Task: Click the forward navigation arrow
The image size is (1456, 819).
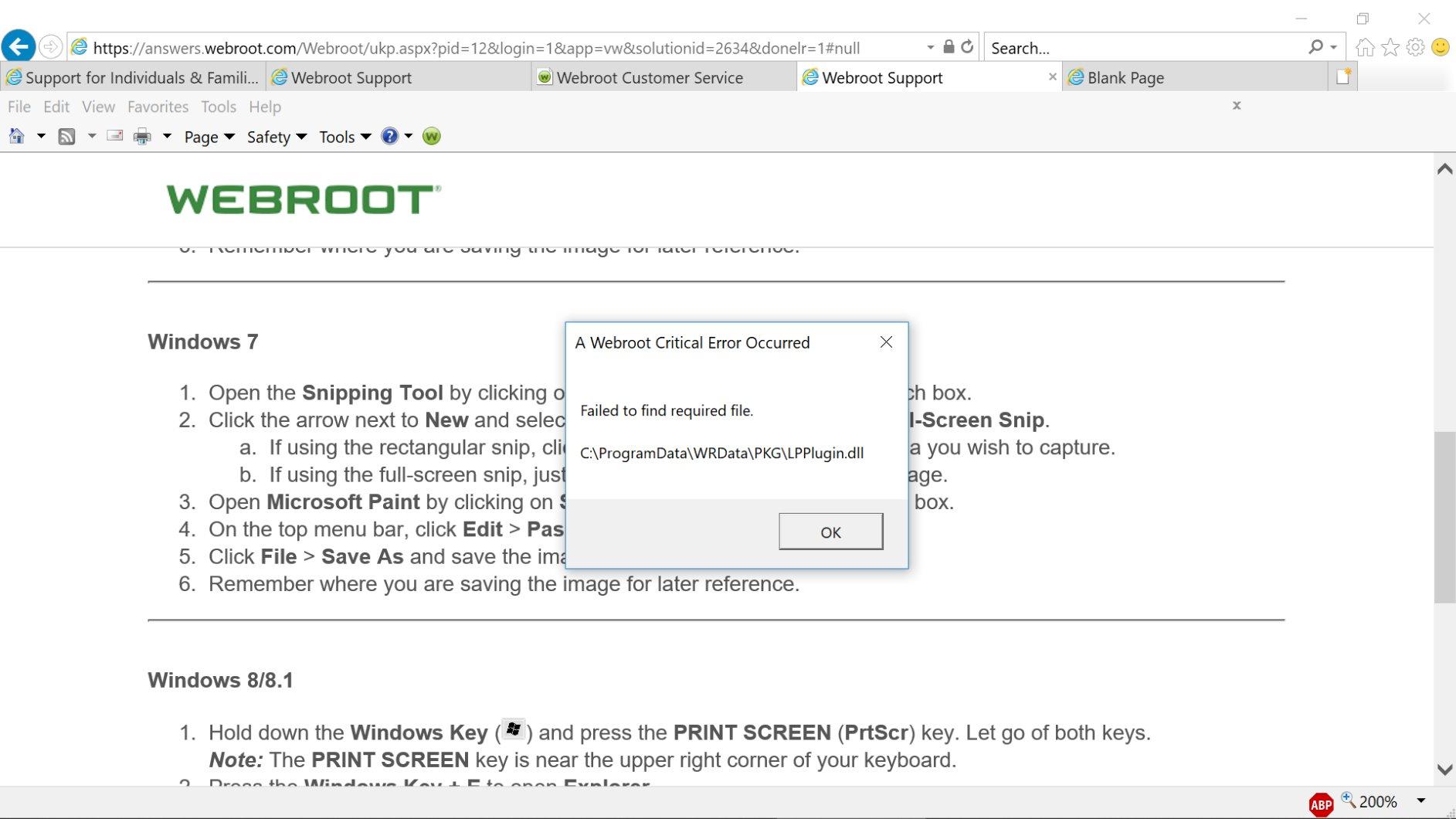Action: pos(51,47)
